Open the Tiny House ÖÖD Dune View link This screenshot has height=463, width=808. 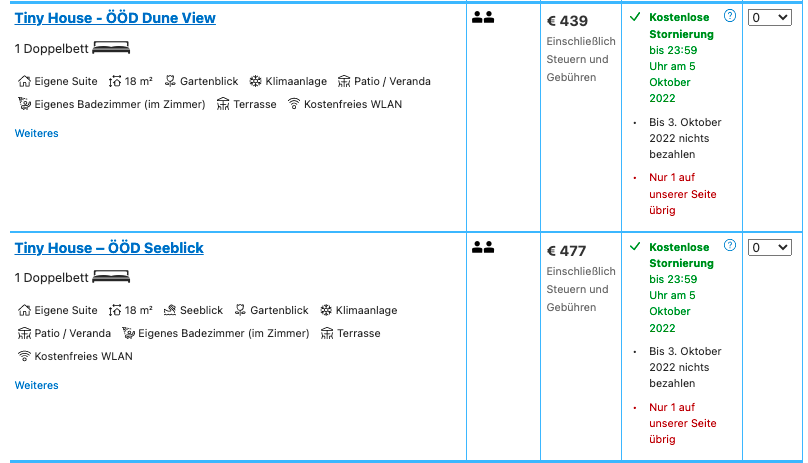115,18
